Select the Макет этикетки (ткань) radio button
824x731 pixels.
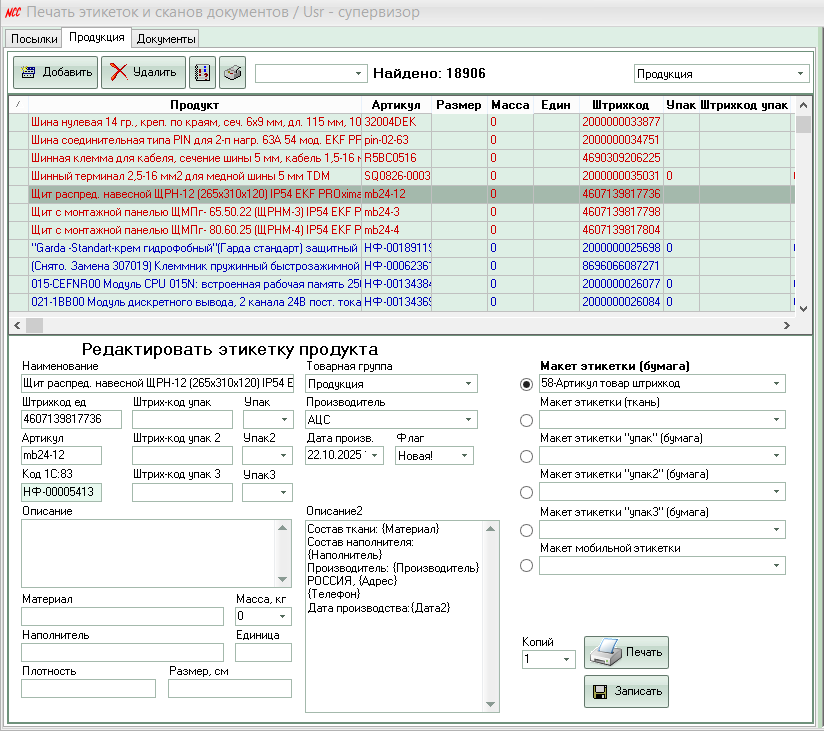pos(527,420)
